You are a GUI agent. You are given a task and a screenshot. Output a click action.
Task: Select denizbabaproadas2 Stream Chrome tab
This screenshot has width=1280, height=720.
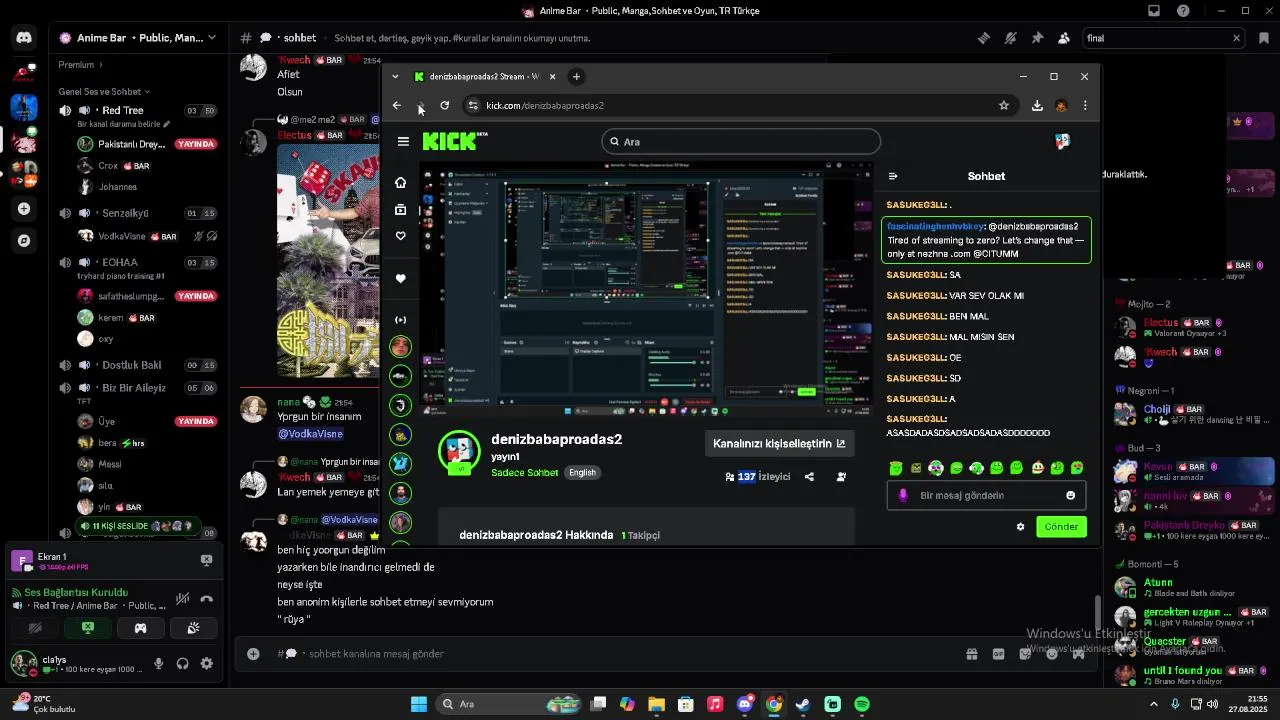(485, 77)
